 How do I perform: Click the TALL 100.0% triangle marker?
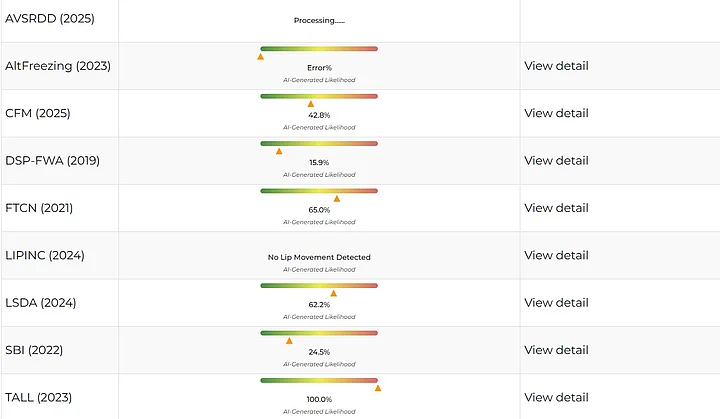(x=378, y=387)
